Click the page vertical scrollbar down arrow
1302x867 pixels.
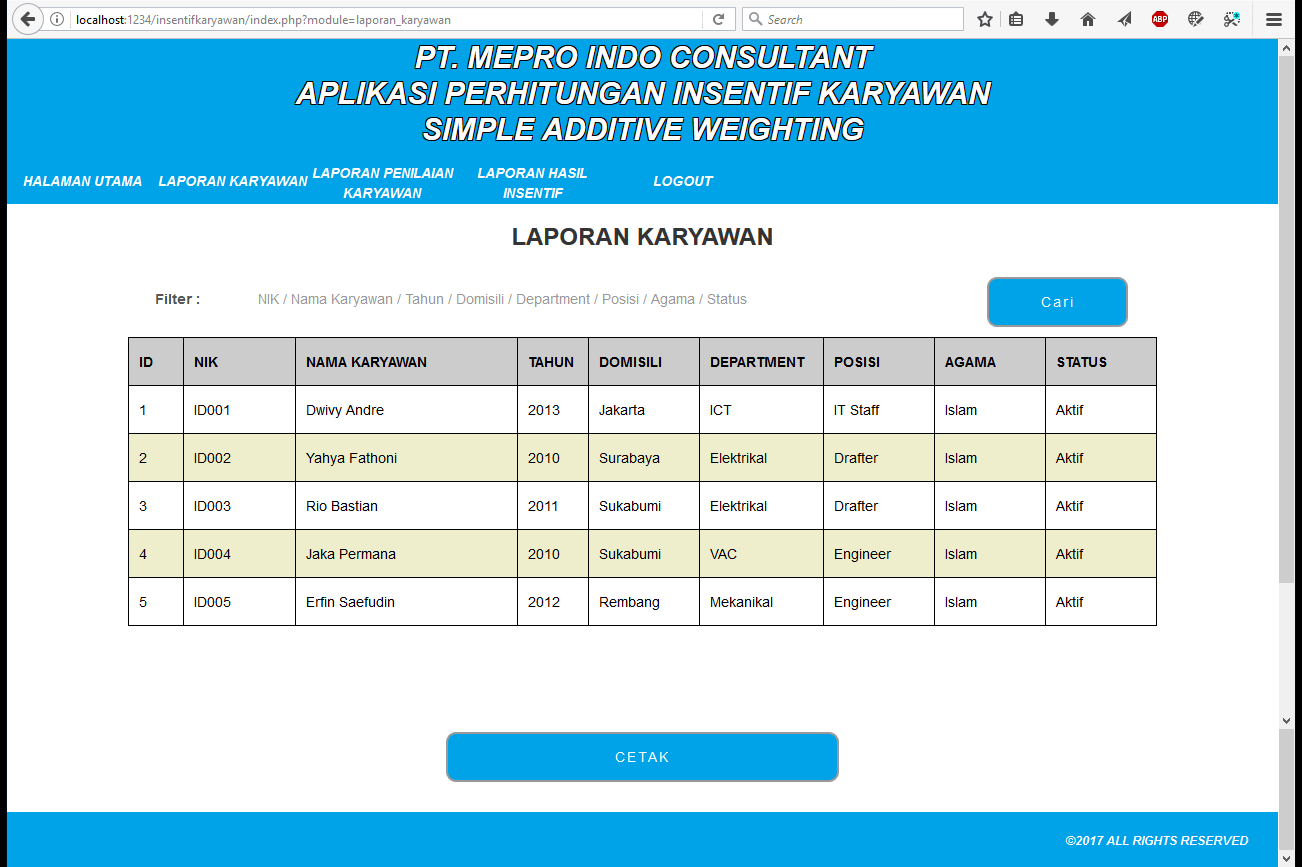[1286, 720]
